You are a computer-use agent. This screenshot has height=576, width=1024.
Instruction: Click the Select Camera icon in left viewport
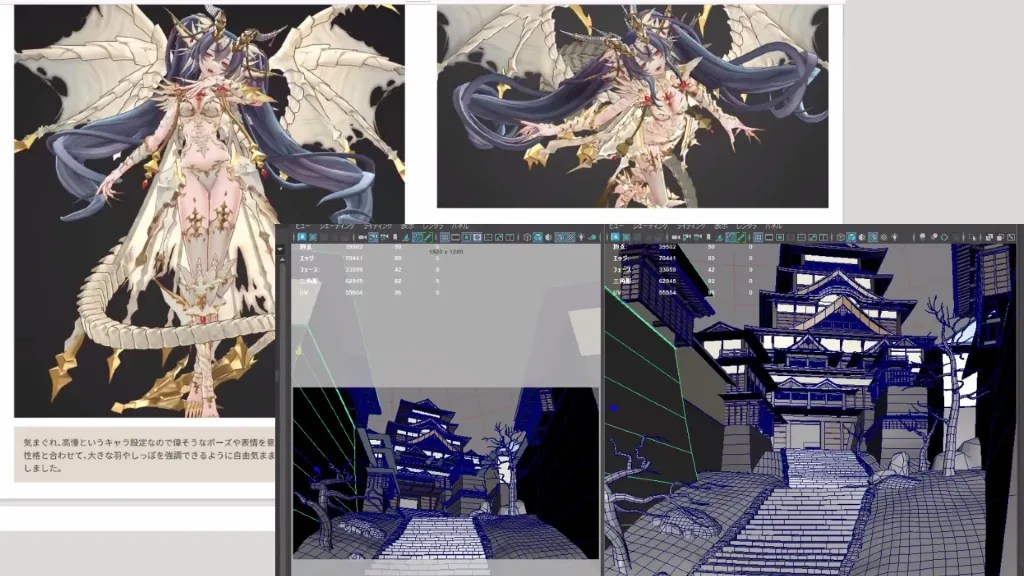pyautogui.click(x=362, y=237)
